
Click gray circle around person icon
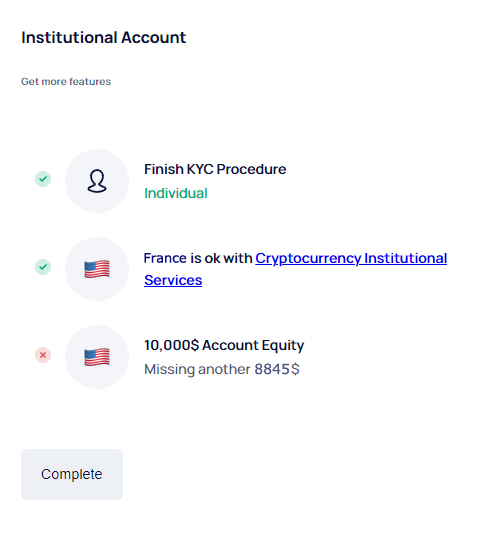click(x=97, y=181)
